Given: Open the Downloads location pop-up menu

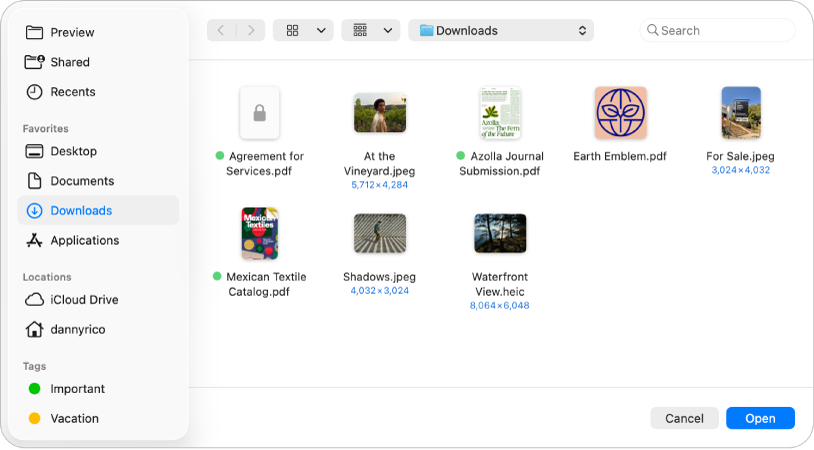Looking at the screenshot, I should [501, 31].
